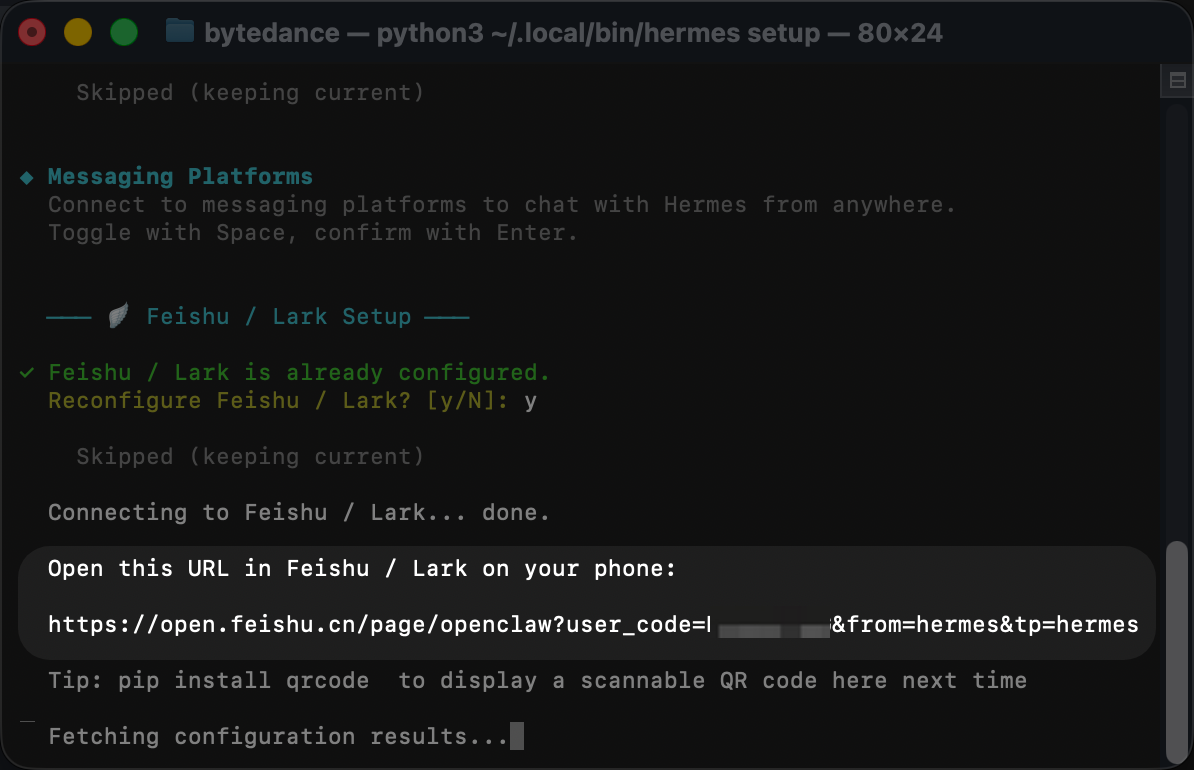Click the 'Reconfigure Feishu / Lark? [y/N]' prompt
This screenshot has height=770, width=1194.
279,401
